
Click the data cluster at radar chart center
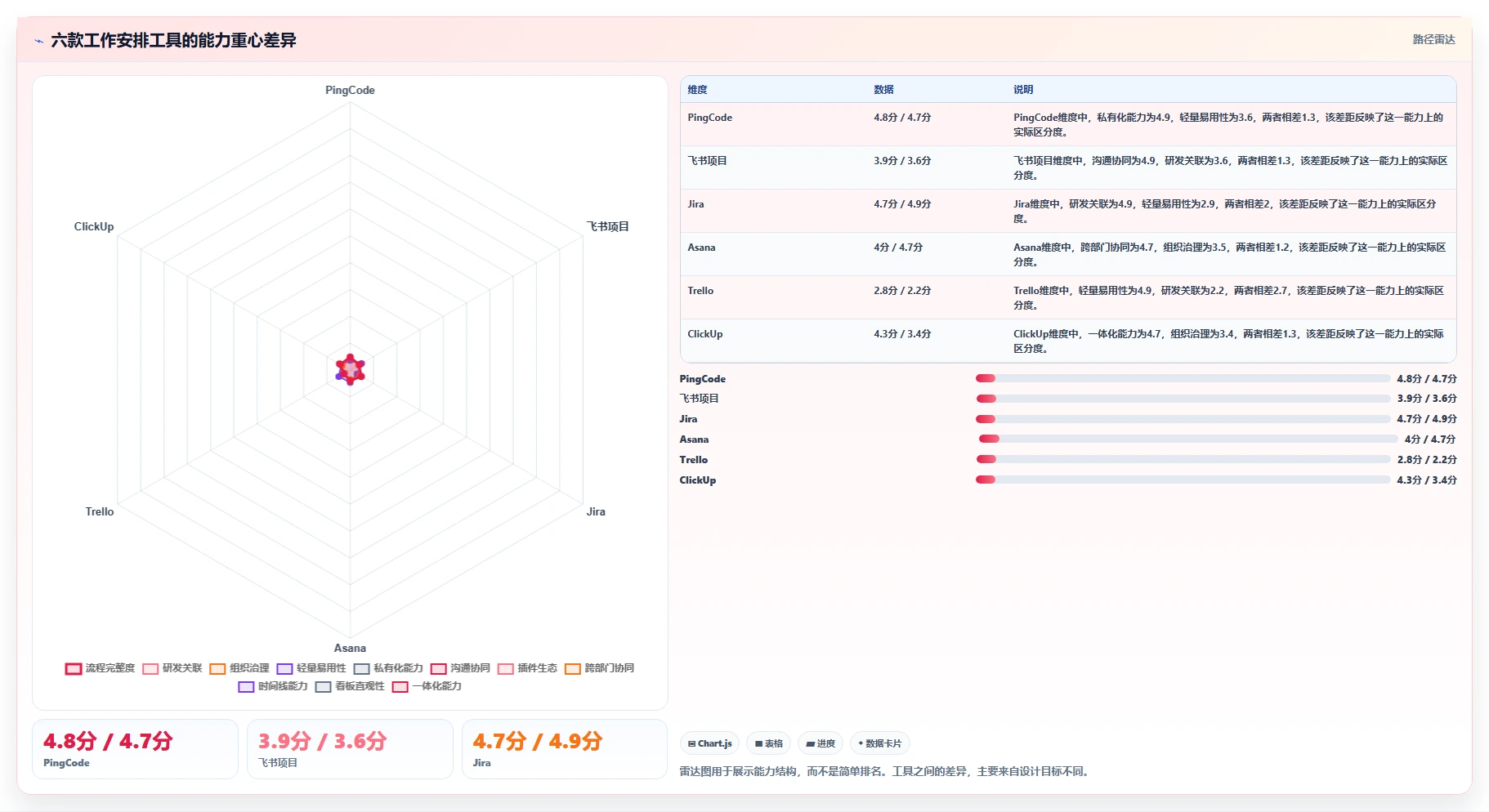pos(350,369)
